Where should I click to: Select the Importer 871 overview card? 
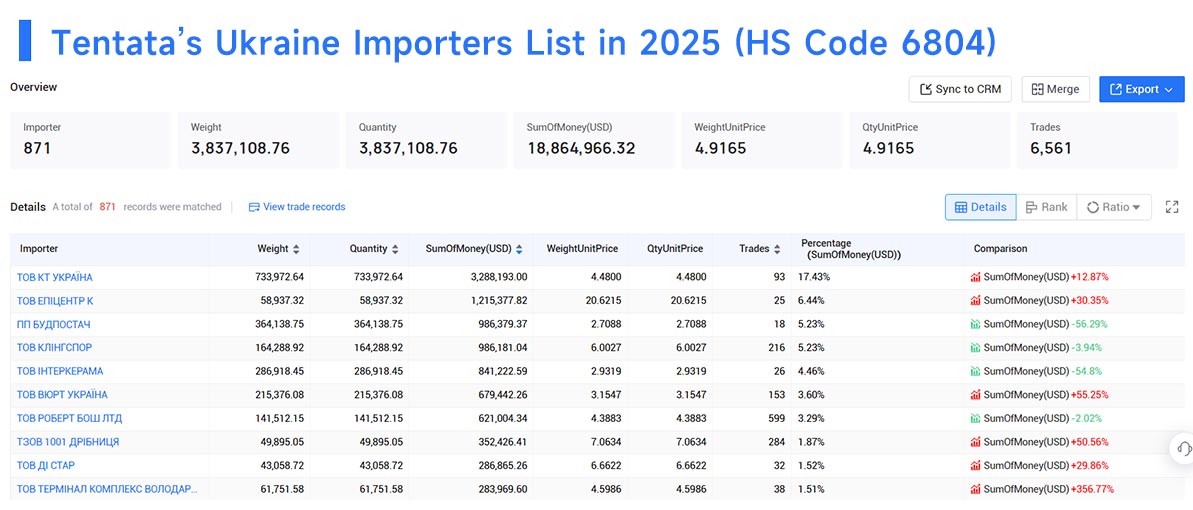(90, 140)
